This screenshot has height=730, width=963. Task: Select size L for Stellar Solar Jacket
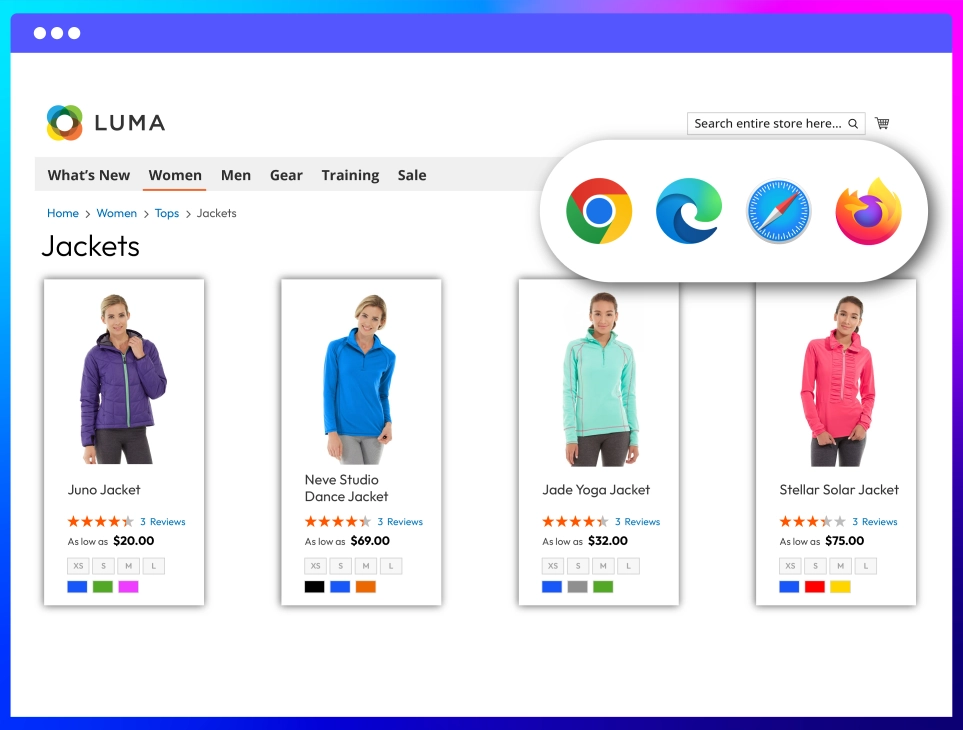tap(865, 566)
